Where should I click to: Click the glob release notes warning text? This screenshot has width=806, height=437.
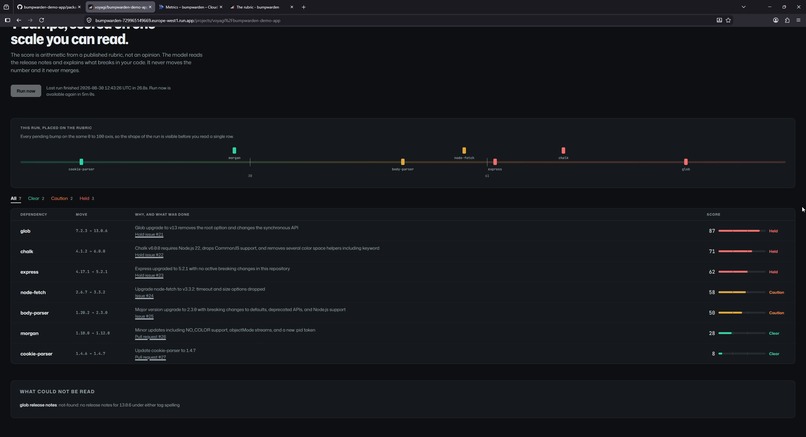100,405
